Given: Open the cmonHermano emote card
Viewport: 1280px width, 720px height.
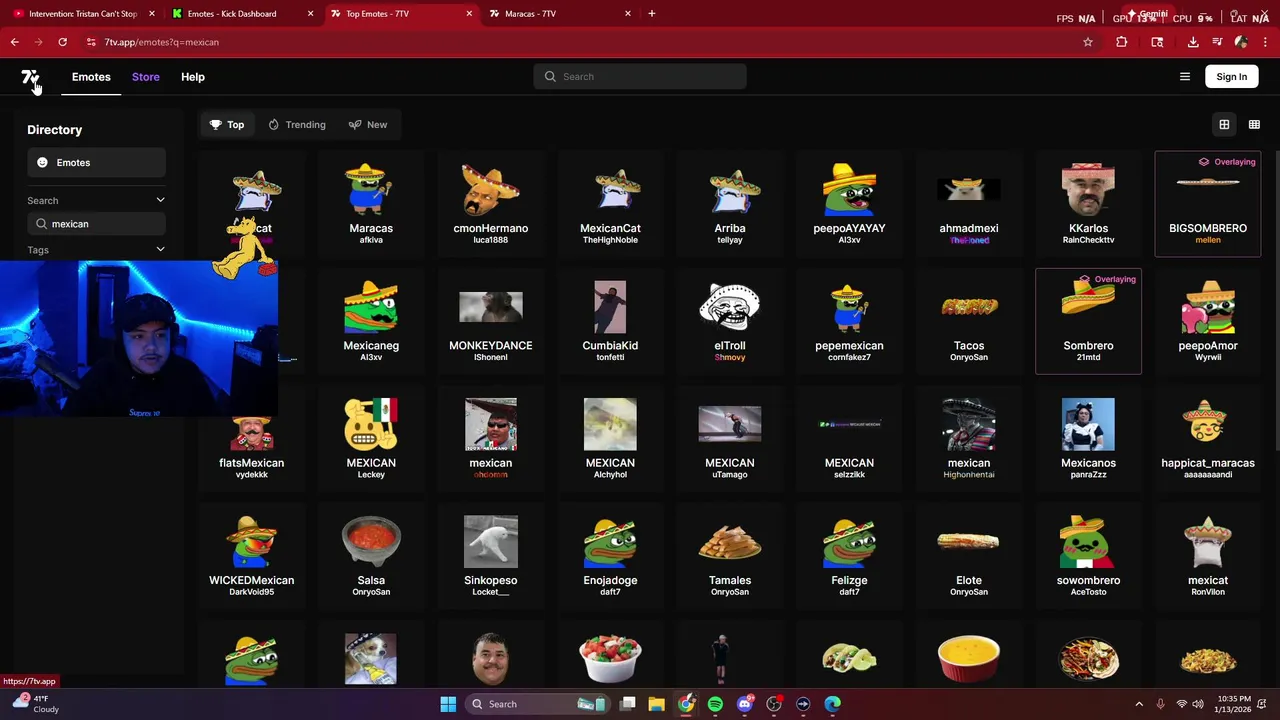Looking at the screenshot, I should (x=491, y=204).
